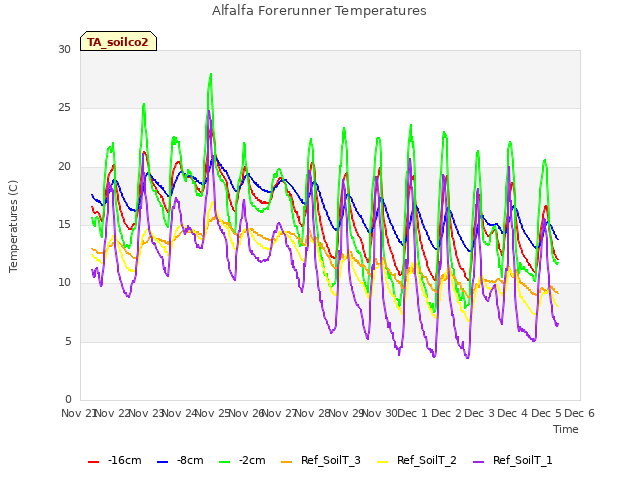
Task: Toggle the -16cm legend entry
Action: tap(115, 460)
